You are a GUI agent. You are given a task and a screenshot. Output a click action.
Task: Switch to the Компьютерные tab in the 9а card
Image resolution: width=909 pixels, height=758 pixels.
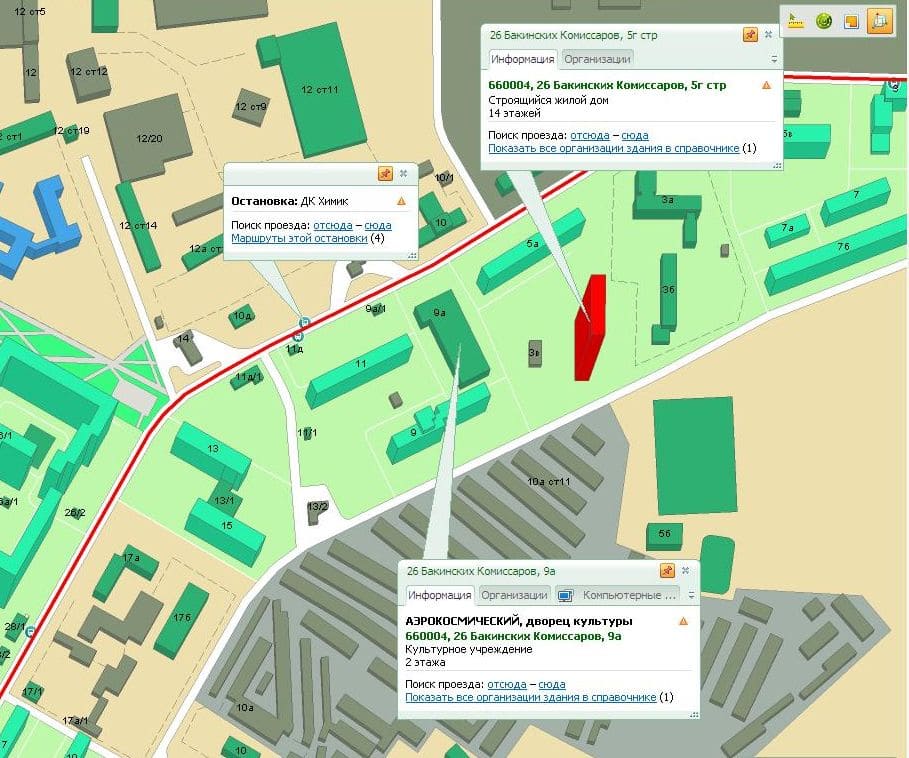[618, 595]
